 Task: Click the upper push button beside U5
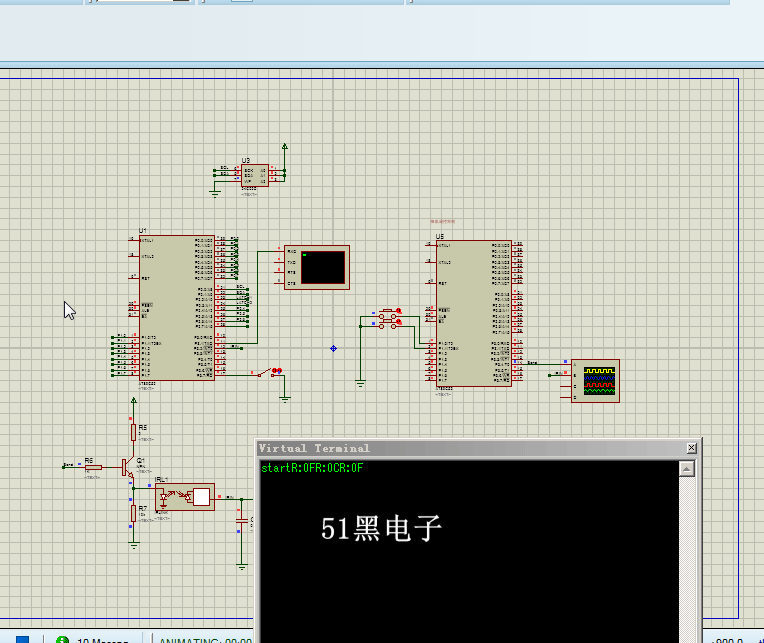(x=388, y=313)
